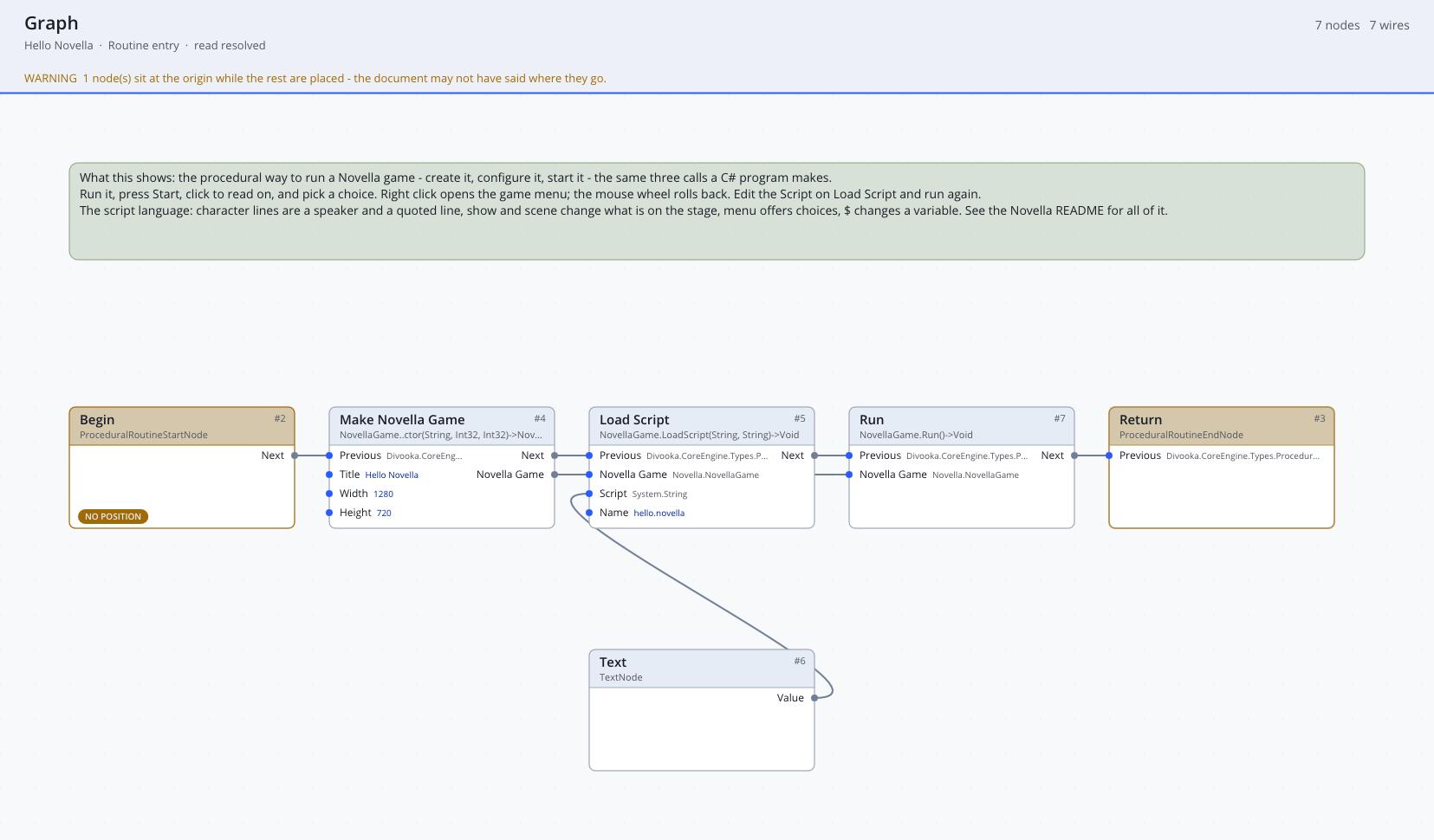
Task: Click 'ProceduralRoutineStartNode' type label
Action: pos(144,435)
